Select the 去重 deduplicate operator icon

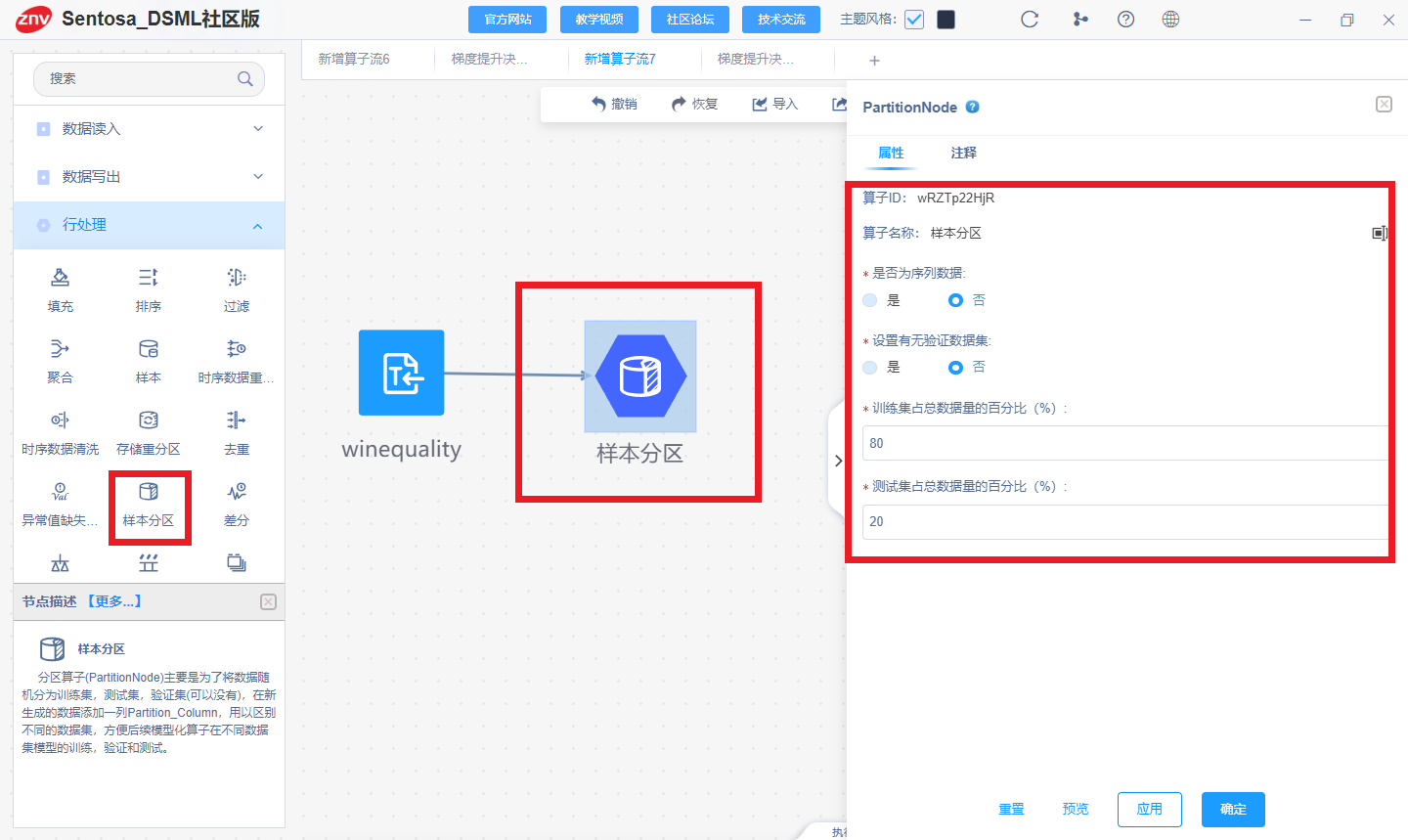236,420
